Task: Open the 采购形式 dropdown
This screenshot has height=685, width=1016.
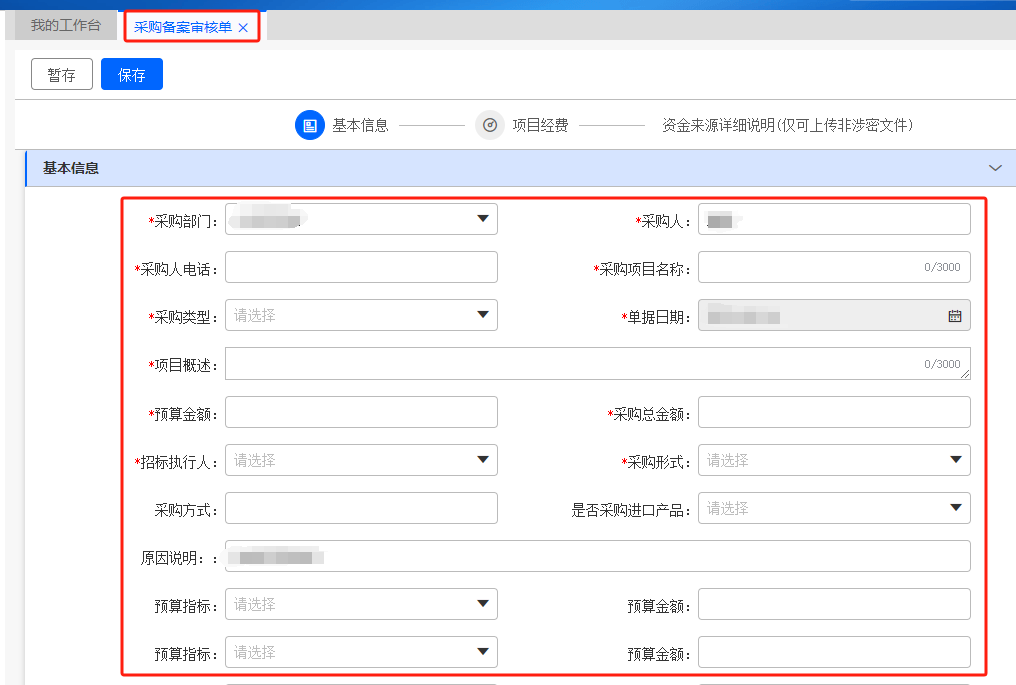Action: [833, 461]
